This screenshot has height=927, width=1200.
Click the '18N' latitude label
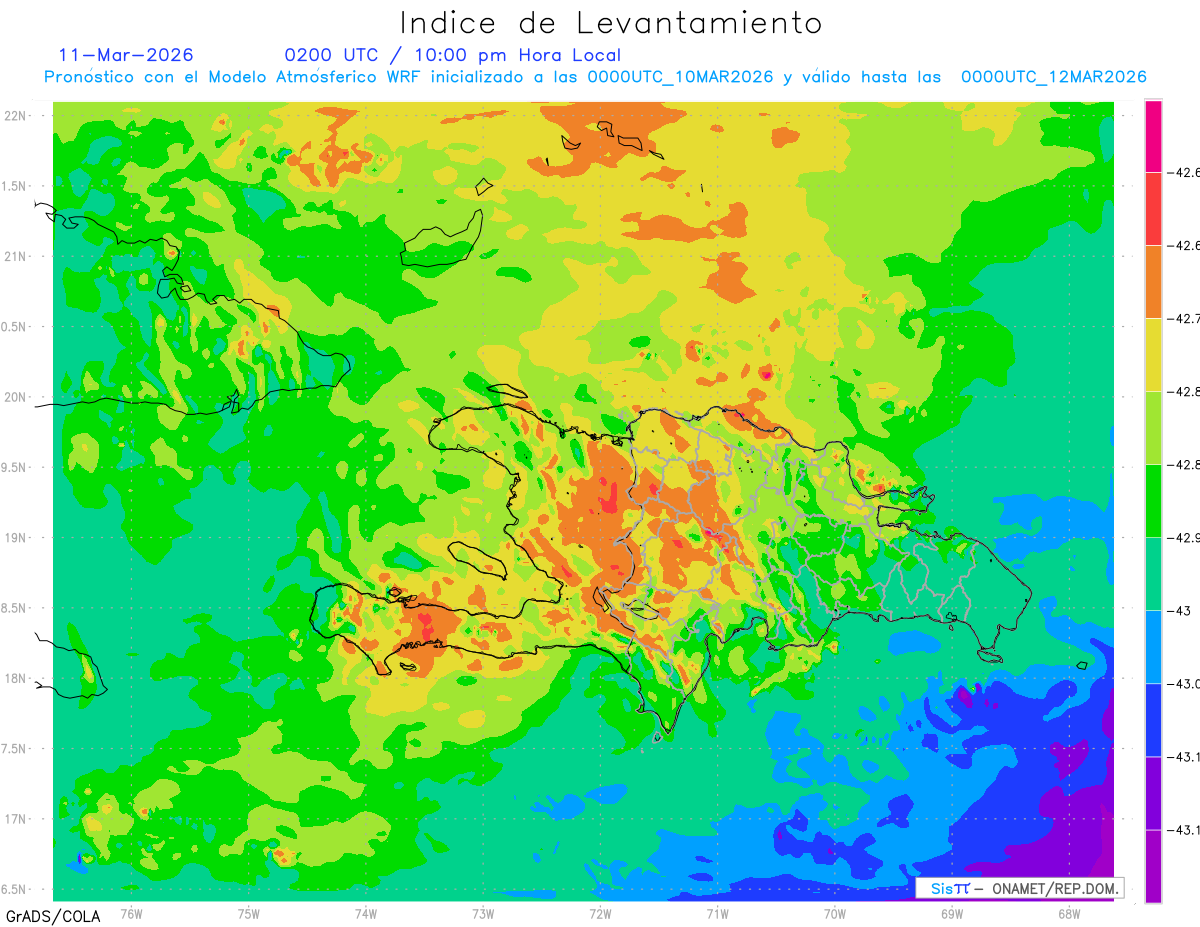pos(15,678)
